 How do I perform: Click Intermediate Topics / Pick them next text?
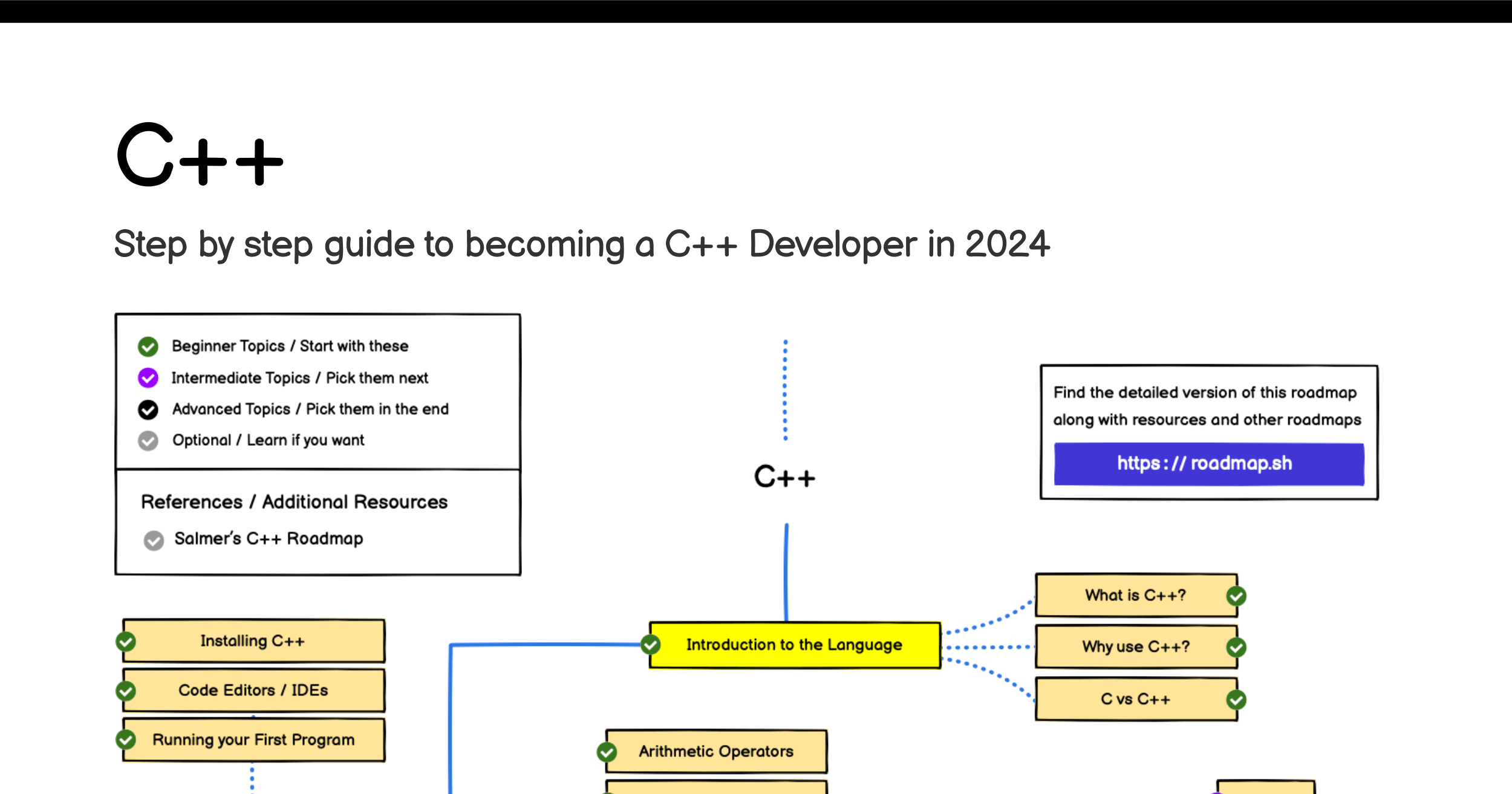click(300, 378)
